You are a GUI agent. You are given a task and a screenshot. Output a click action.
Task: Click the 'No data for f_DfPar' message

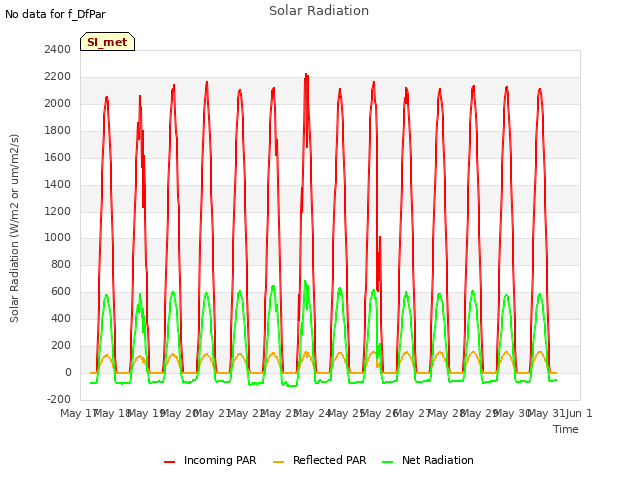click(55, 14)
